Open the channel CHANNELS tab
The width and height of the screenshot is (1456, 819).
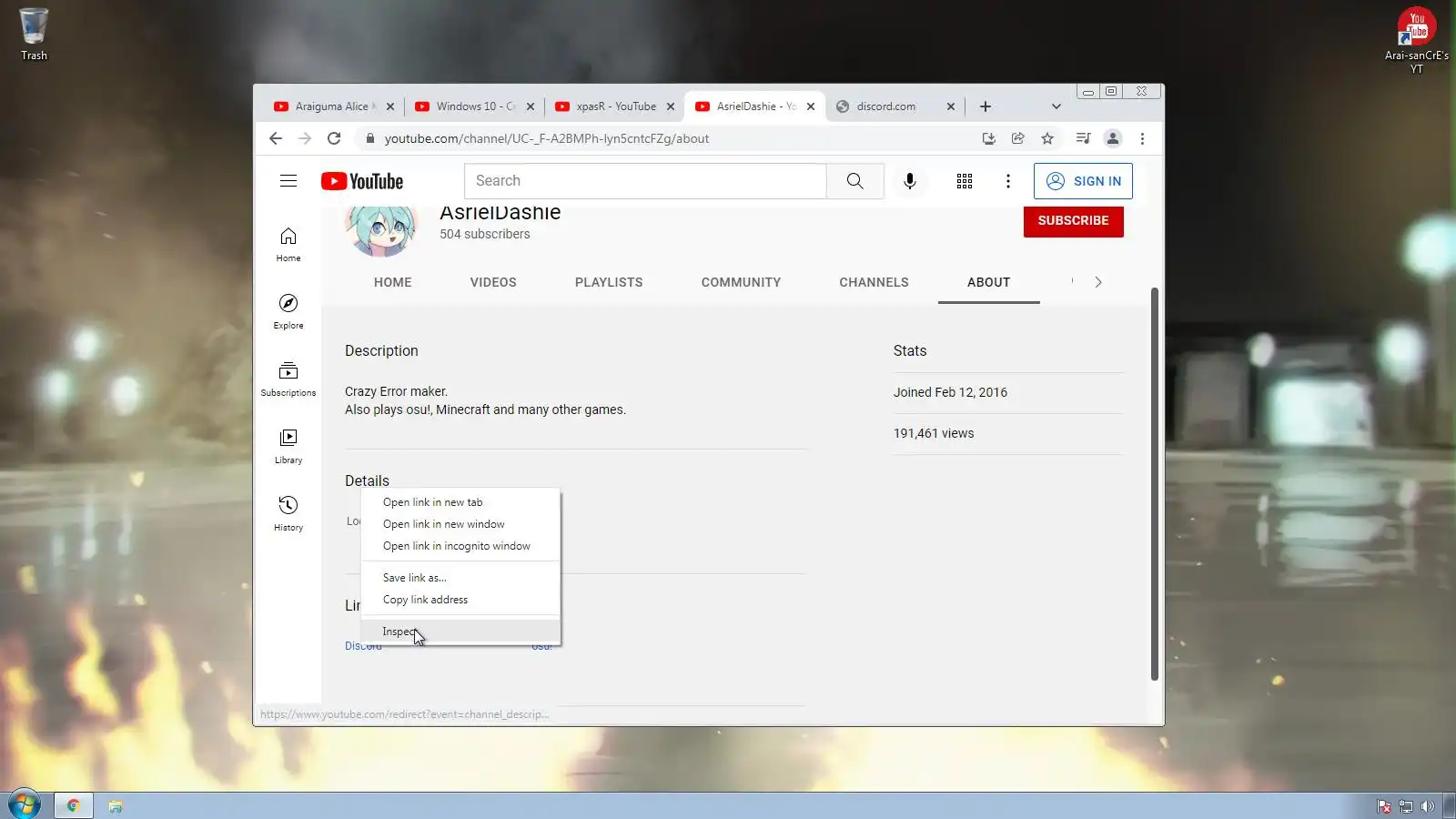(874, 282)
